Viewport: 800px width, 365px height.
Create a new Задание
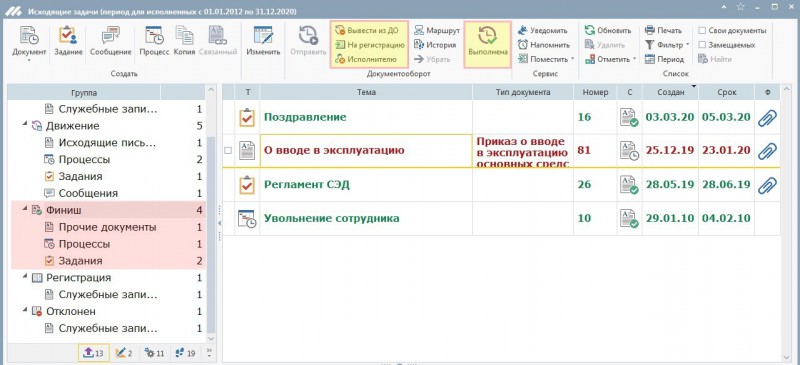(x=68, y=41)
